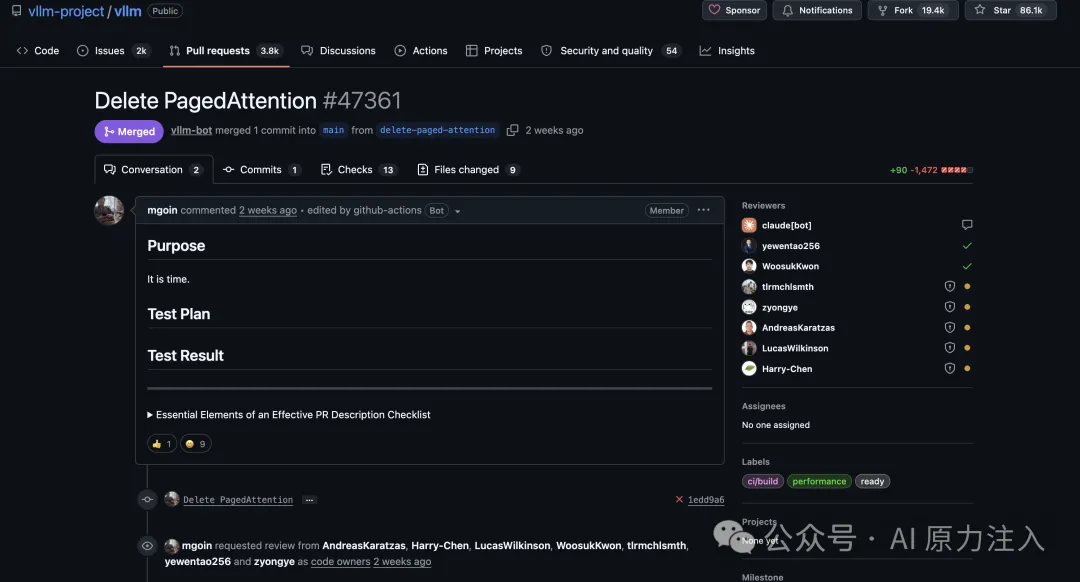Click the shield icon beside Harry-Chen
Image resolution: width=1080 pixels, height=582 pixels.
(950, 368)
